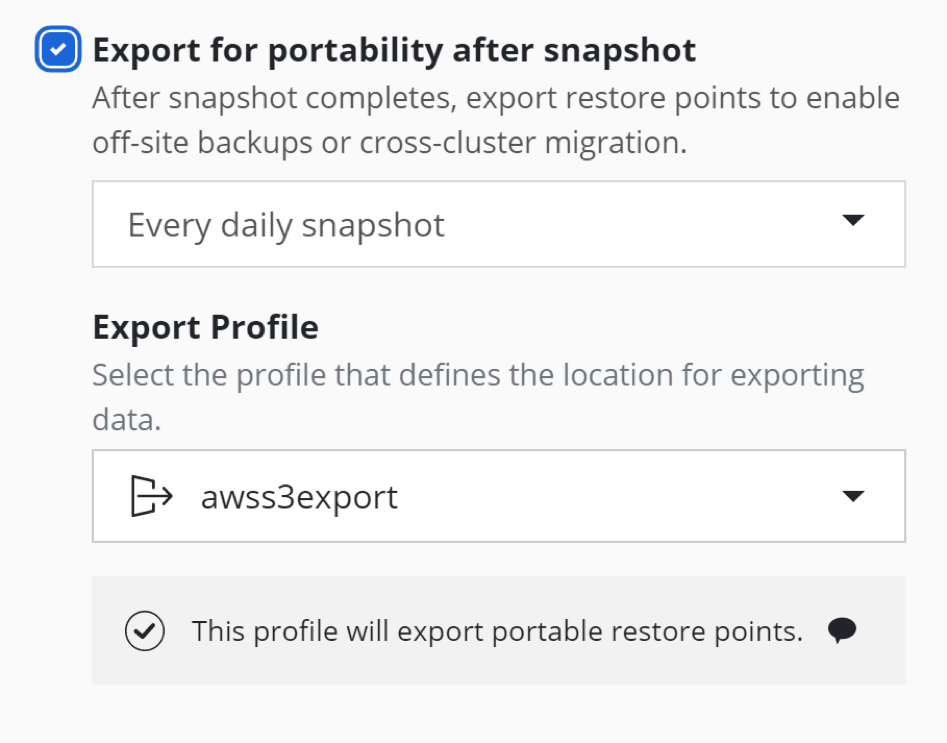Click the arrow on snapshot frequency dropdown
The width and height of the screenshot is (947, 743).
click(x=853, y=220)
